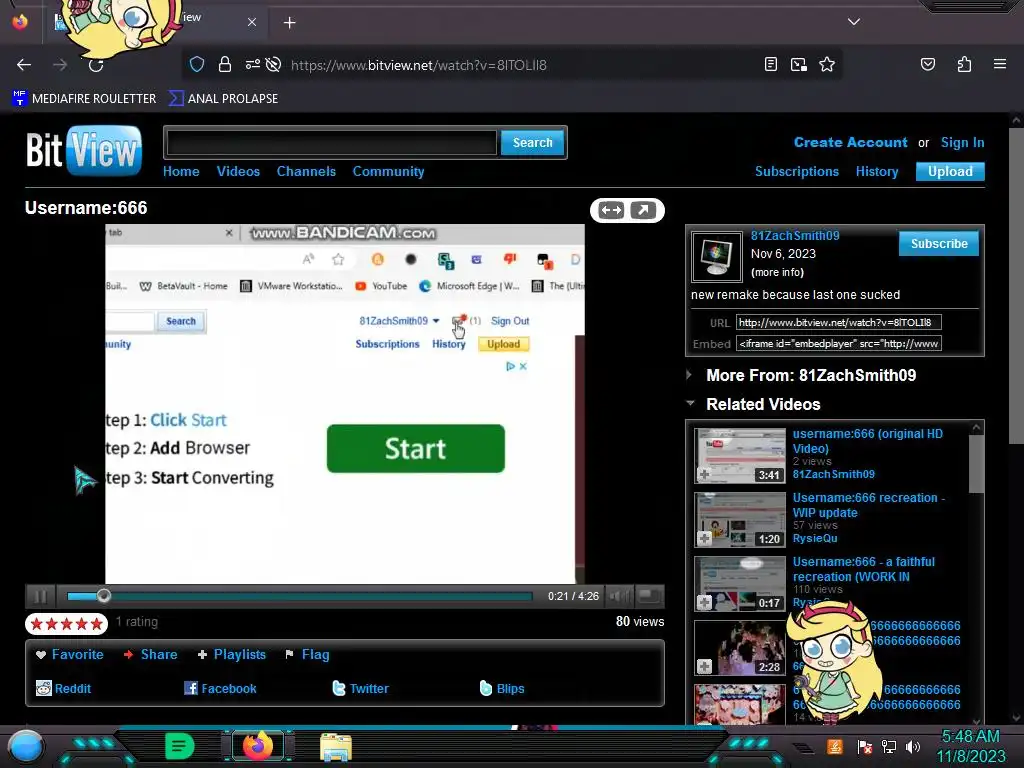Open the Firefox hamburger menu
1024x768 pixels.
click(1000, 64)
